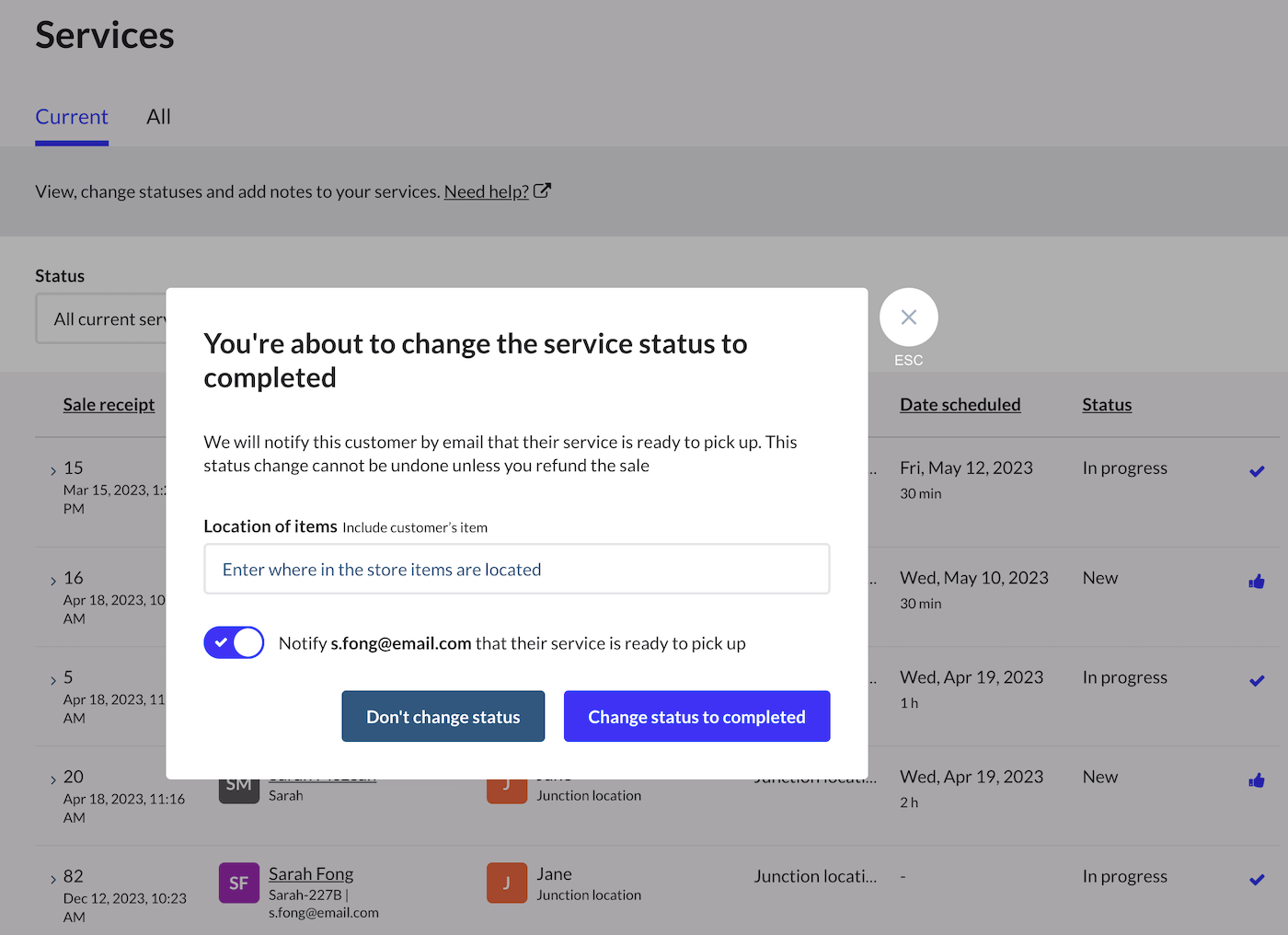The height and width of the screenshot is (935, 1288).
Task: Click the Location of items input field
Action: 516,569
